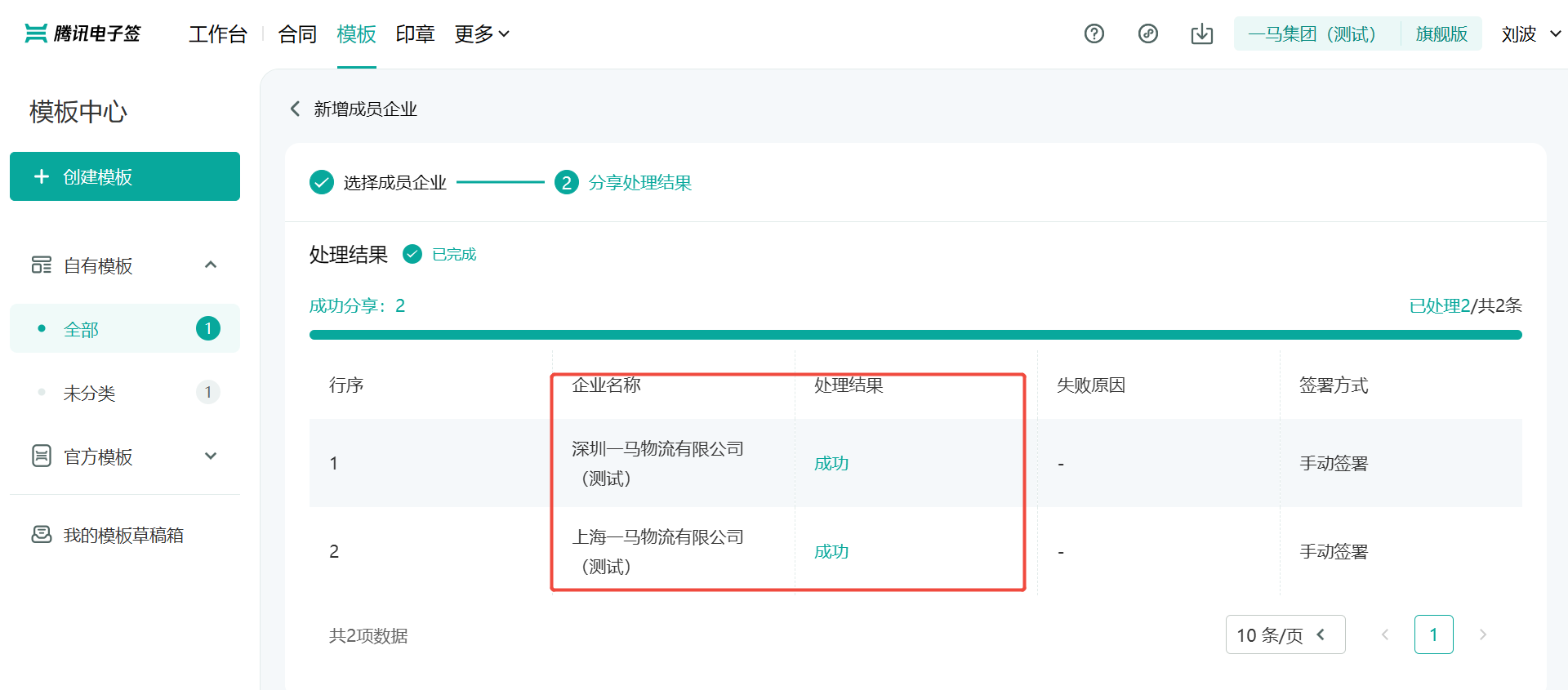Open user menu for 刘波

click(x=1530, y=33)
